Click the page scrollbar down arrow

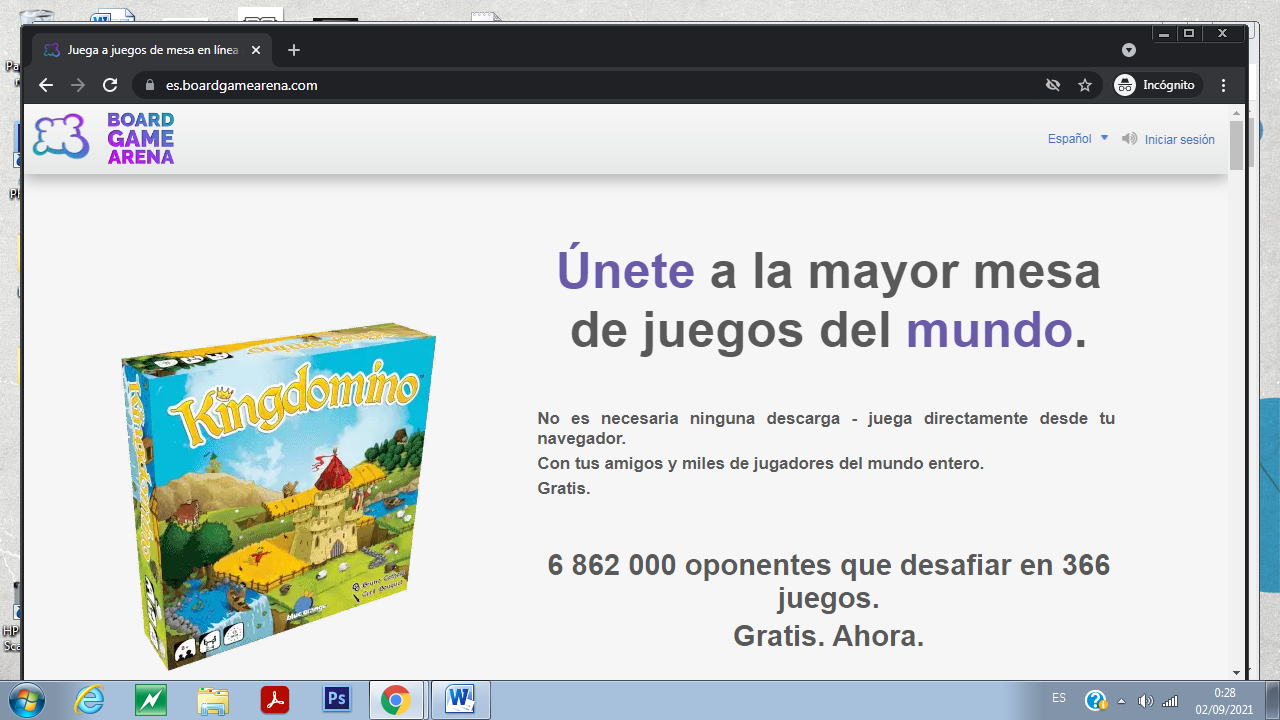click(1236, 672)
